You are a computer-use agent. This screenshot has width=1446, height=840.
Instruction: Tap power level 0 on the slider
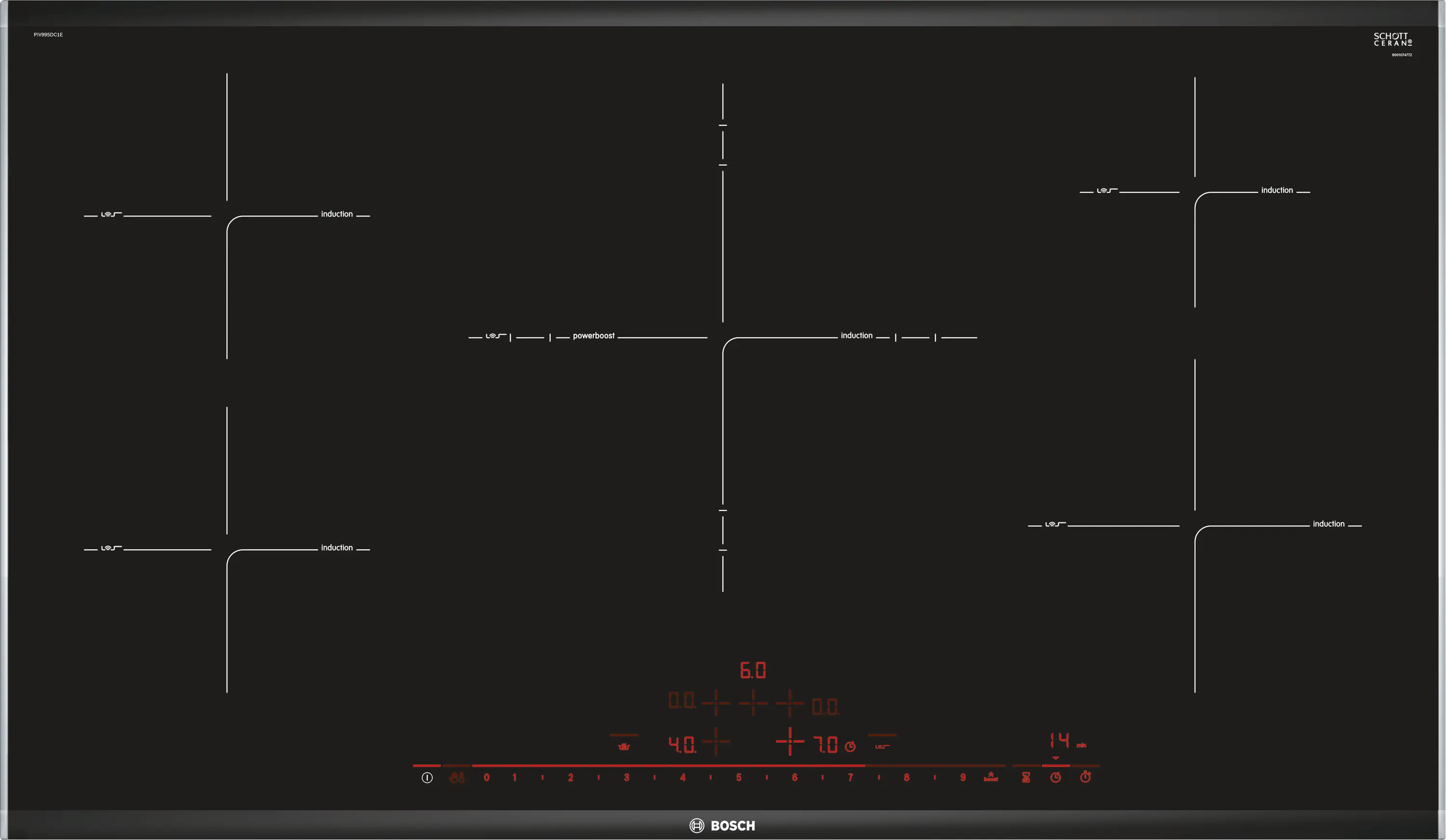pos(487,777)
